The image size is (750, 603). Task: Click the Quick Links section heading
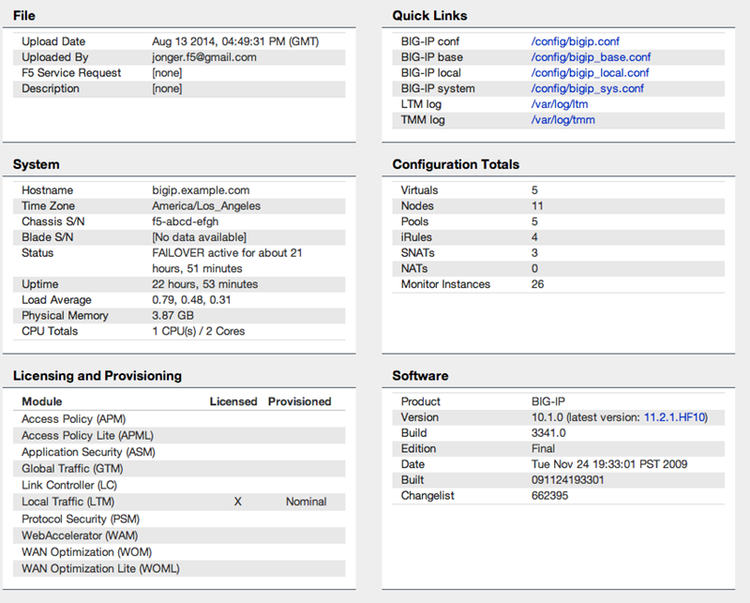tap(429, 16)
